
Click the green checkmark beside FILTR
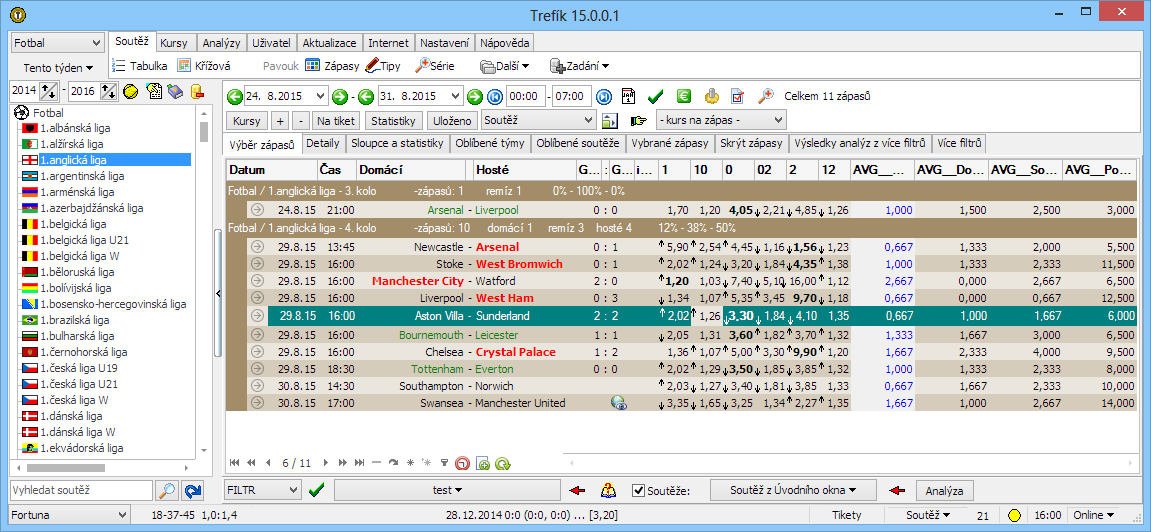316,489
